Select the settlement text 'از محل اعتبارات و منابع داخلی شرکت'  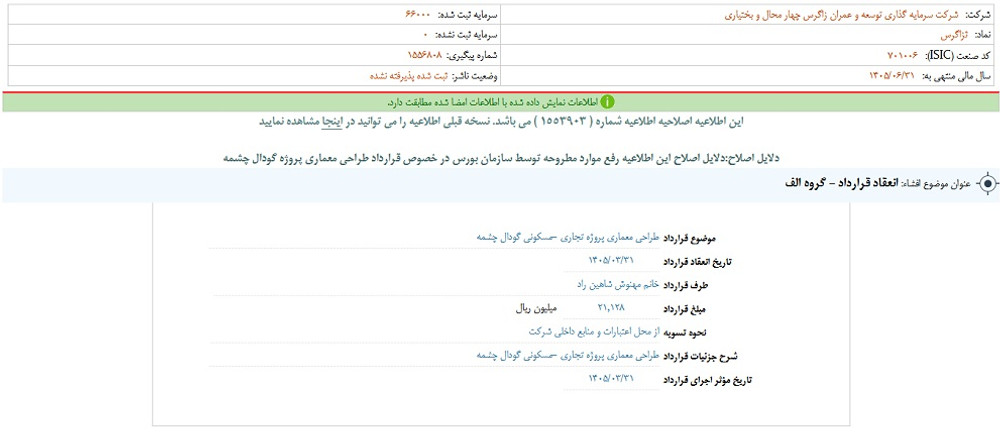click(x=594, y=331)
